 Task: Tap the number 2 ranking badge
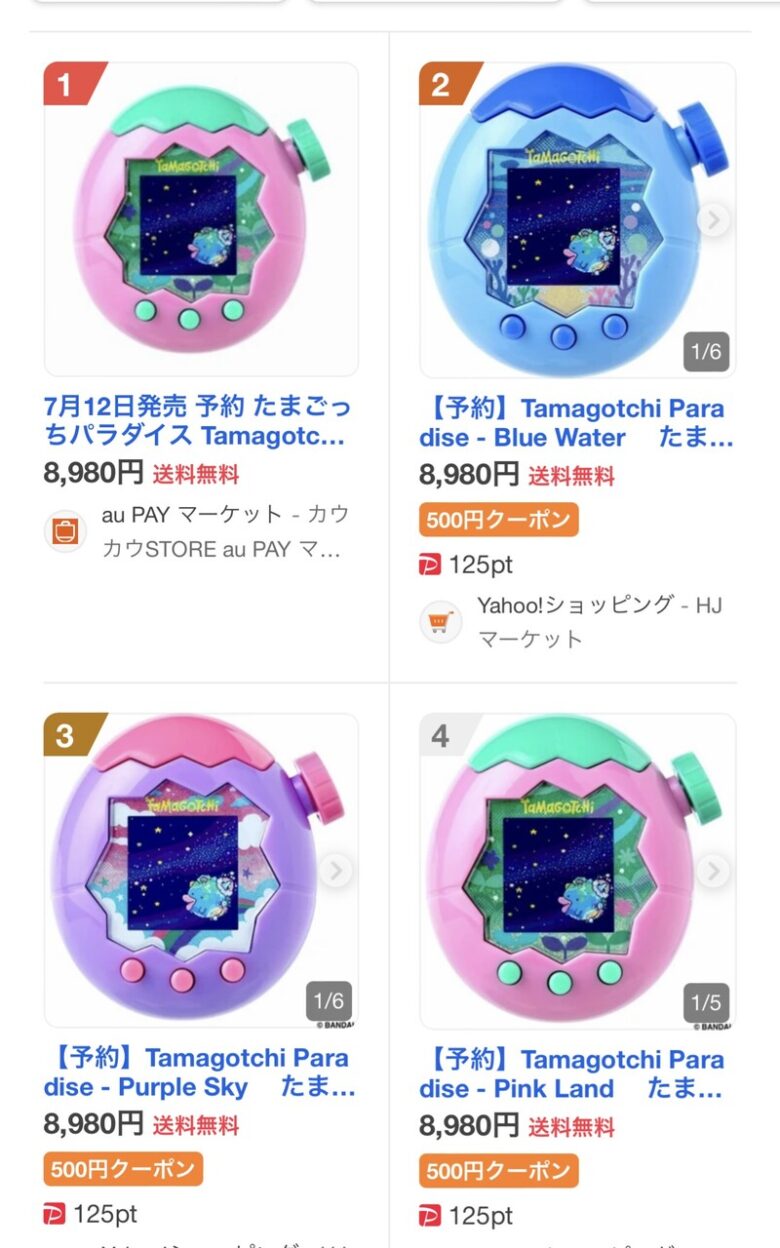[443, 86]
